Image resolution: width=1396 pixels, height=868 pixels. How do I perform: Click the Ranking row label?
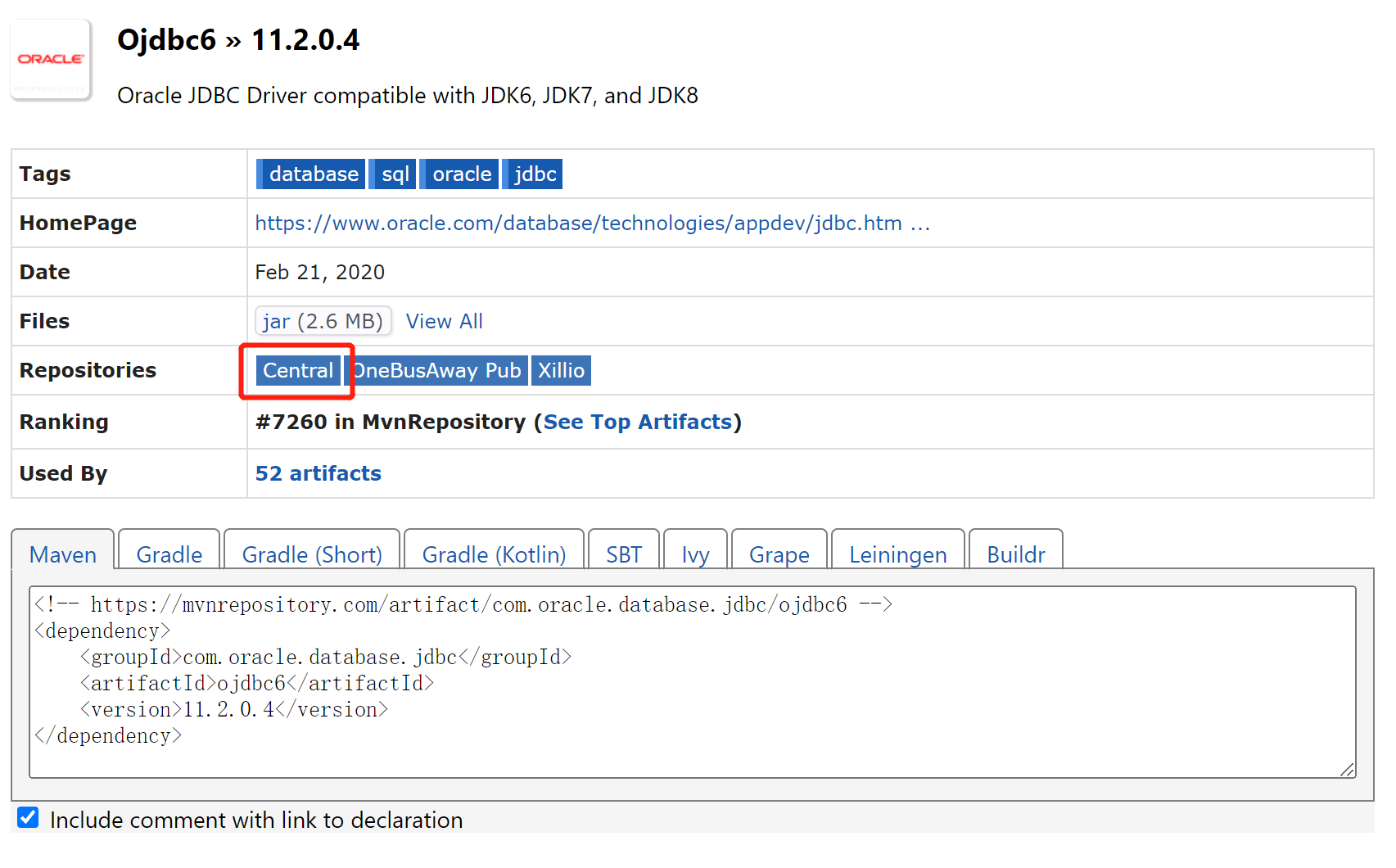[x=64, y=422]
